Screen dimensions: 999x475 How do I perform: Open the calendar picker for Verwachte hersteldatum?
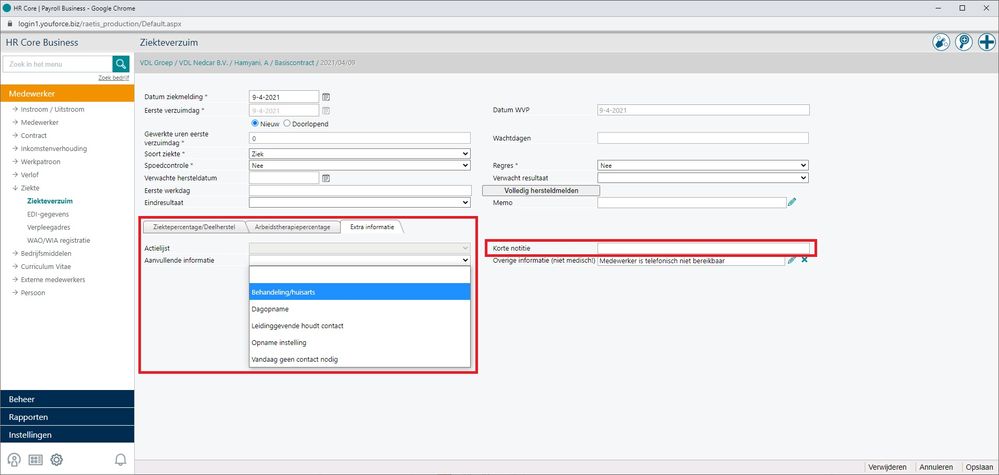[326, 178]
